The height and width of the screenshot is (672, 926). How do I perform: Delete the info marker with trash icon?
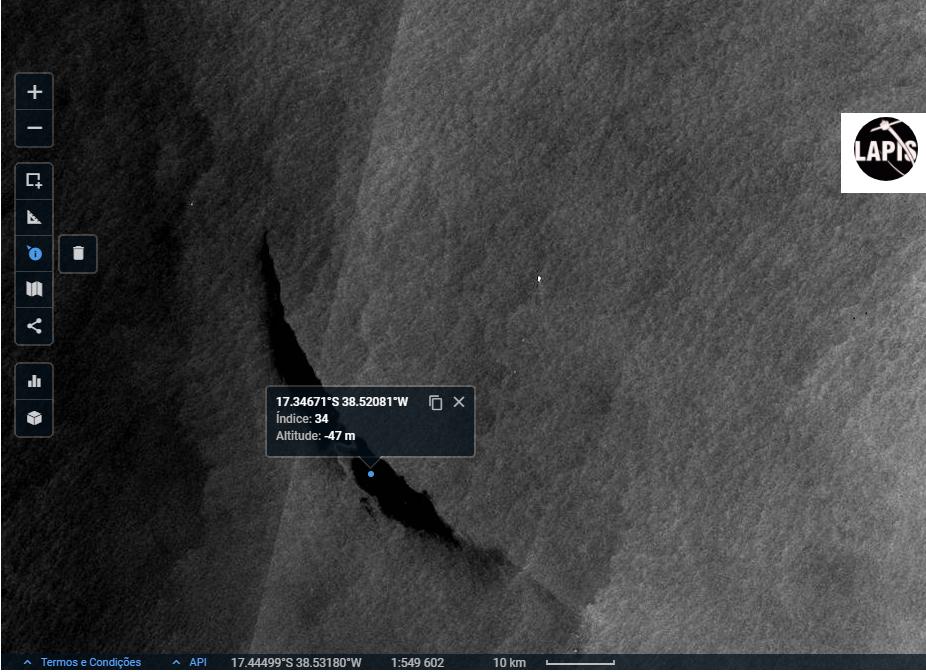pos(79,254)
